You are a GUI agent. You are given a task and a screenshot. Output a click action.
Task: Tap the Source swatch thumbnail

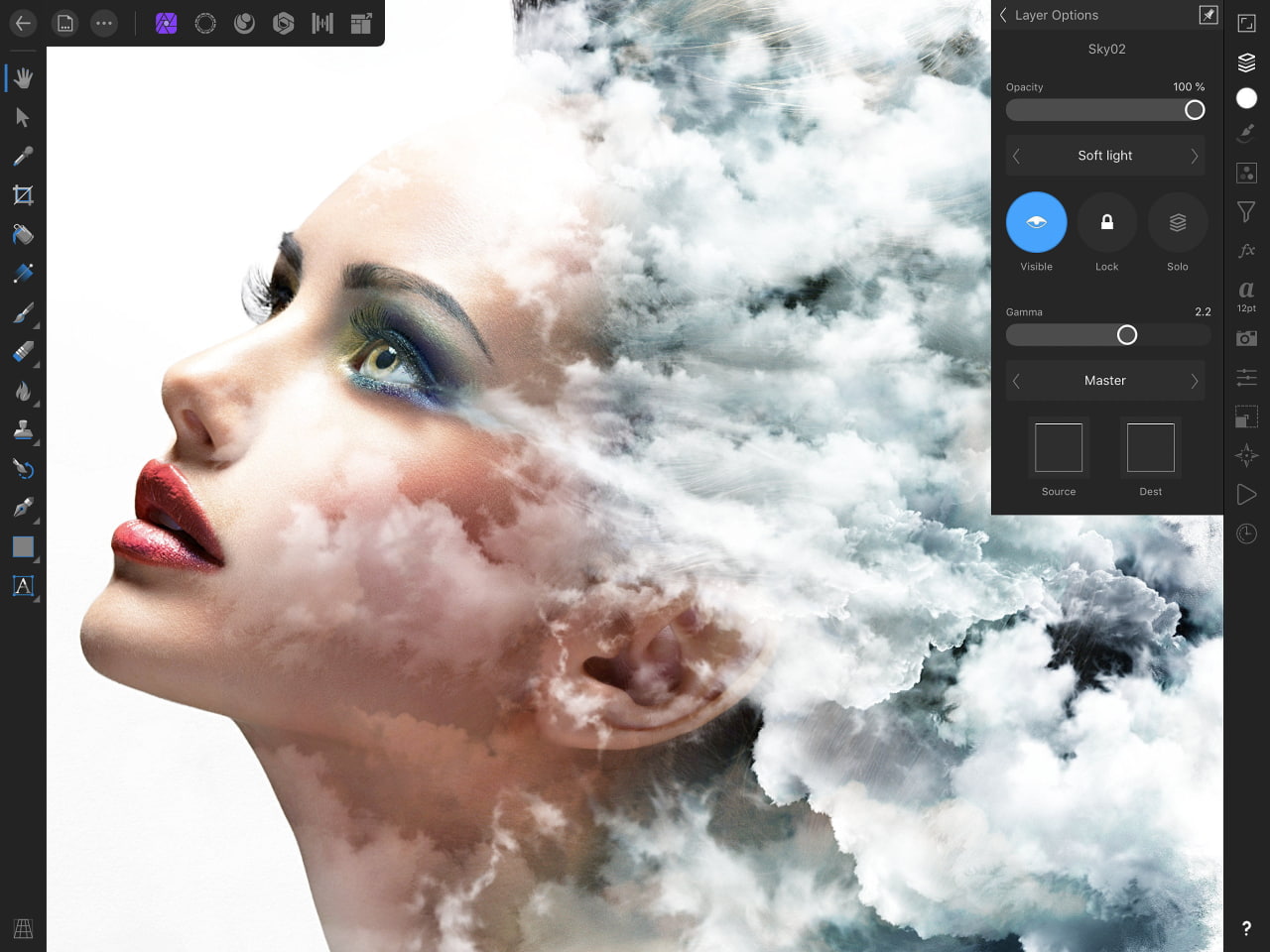(1059, 447)
